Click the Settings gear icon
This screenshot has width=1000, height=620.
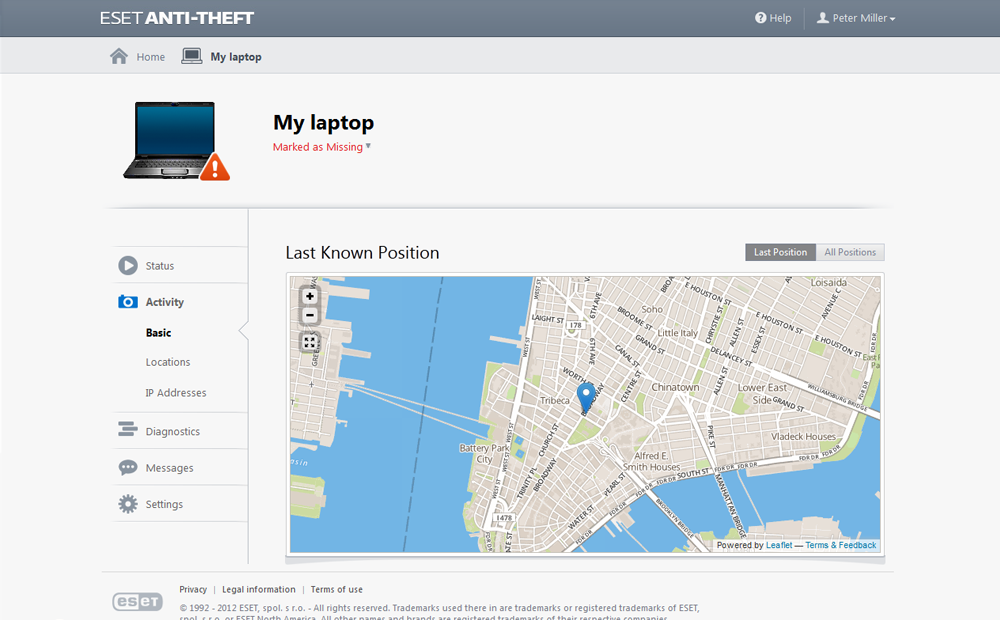click(128, 504)
